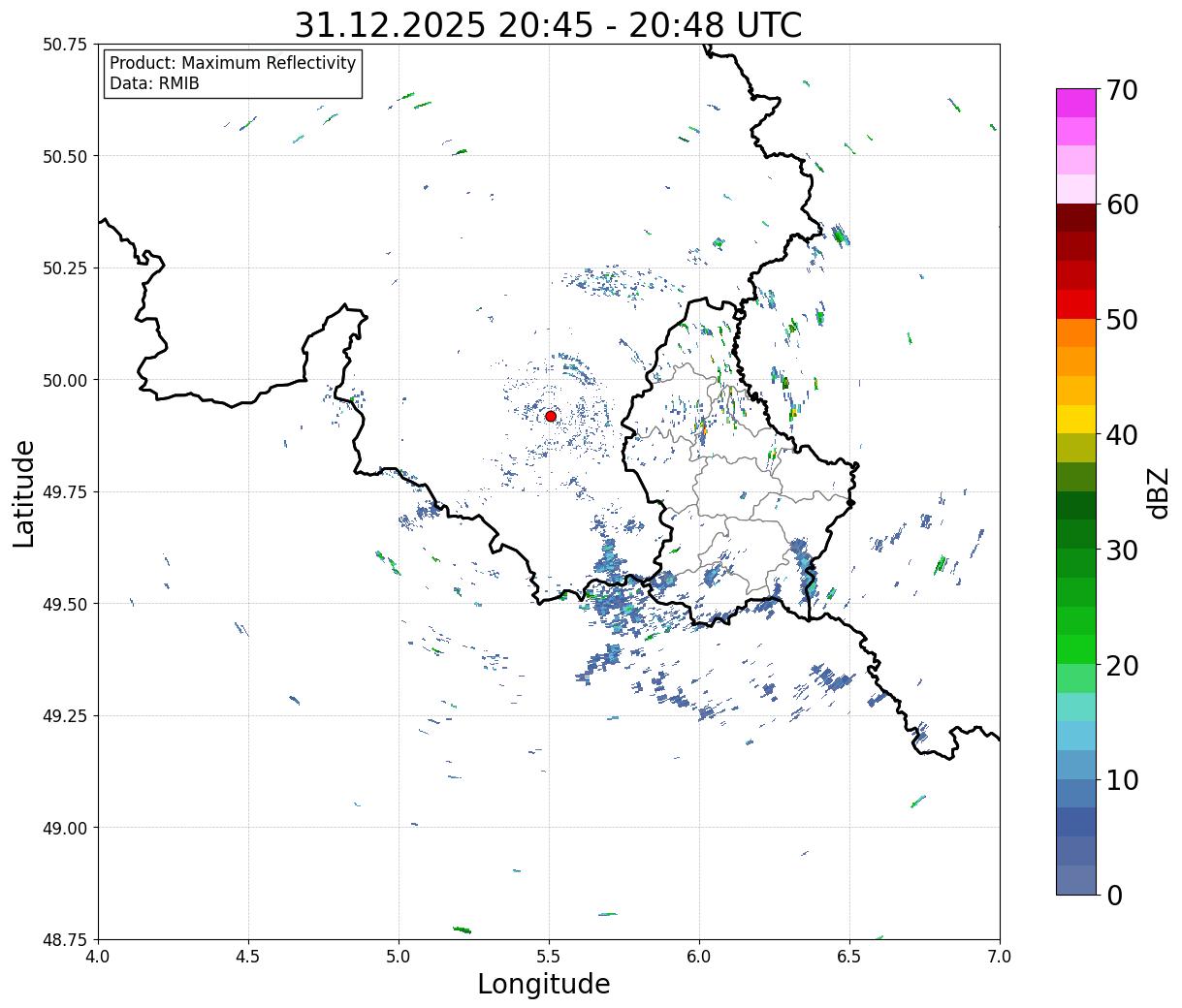Screen dimensions: 1182x1008
Task: Click the magenta top colorbar segment
Action: 1076,103
